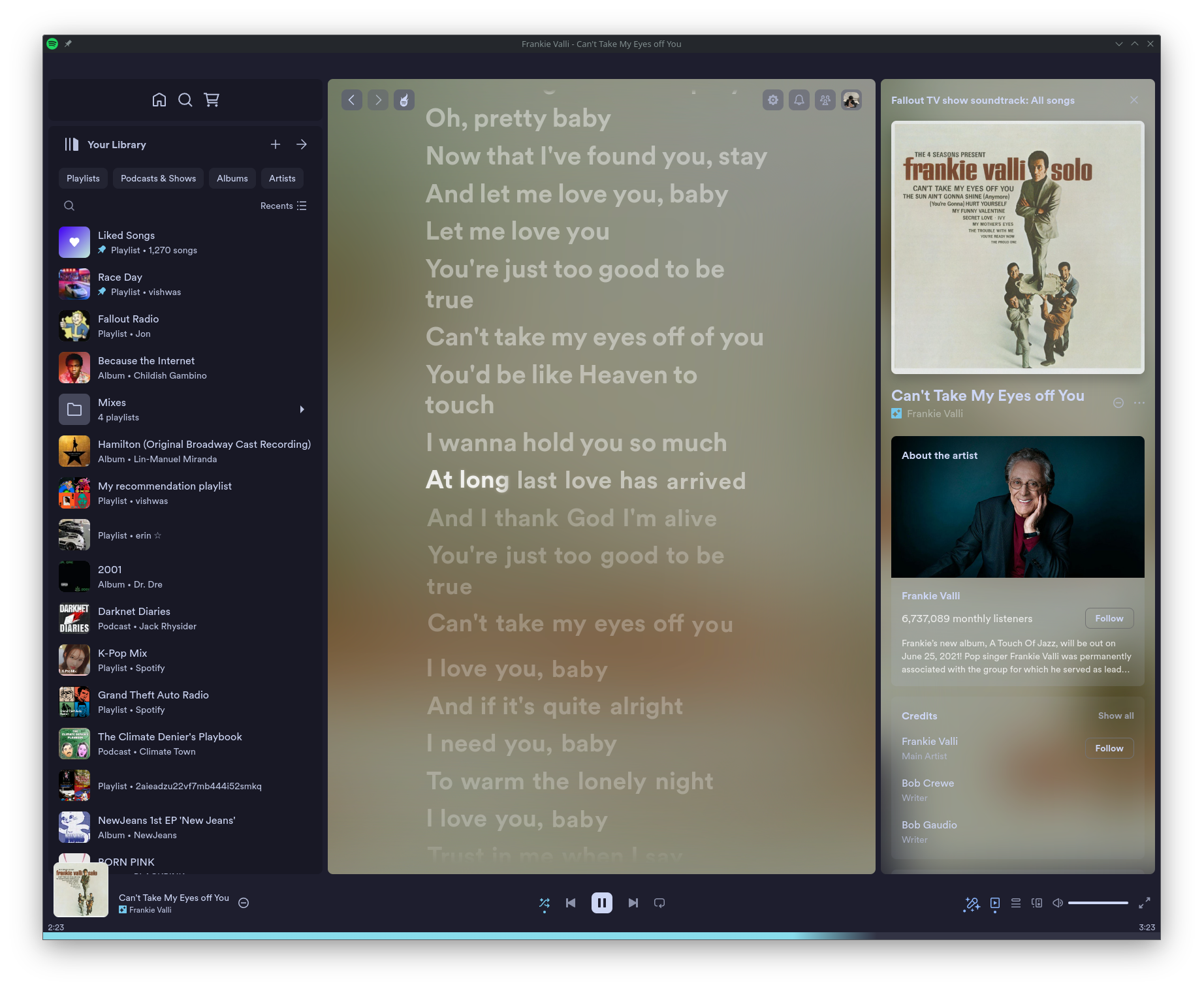Viewport: 1204px width, 991px height.
Task: Open the play queue
Action: (1016, 903)
